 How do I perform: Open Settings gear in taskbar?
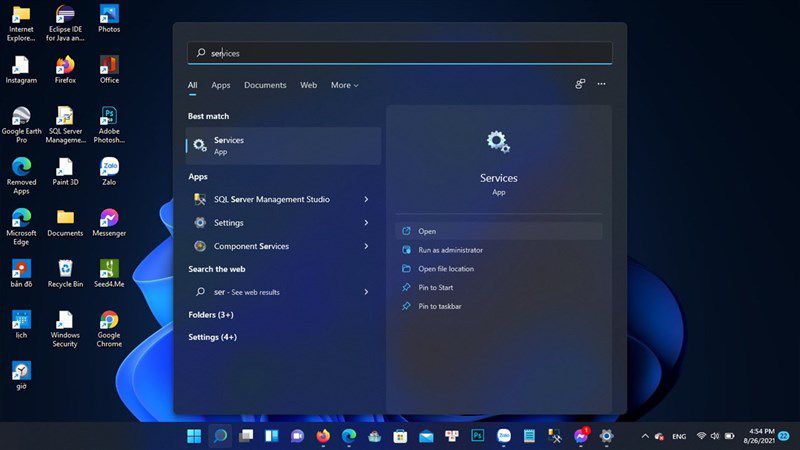606,436
